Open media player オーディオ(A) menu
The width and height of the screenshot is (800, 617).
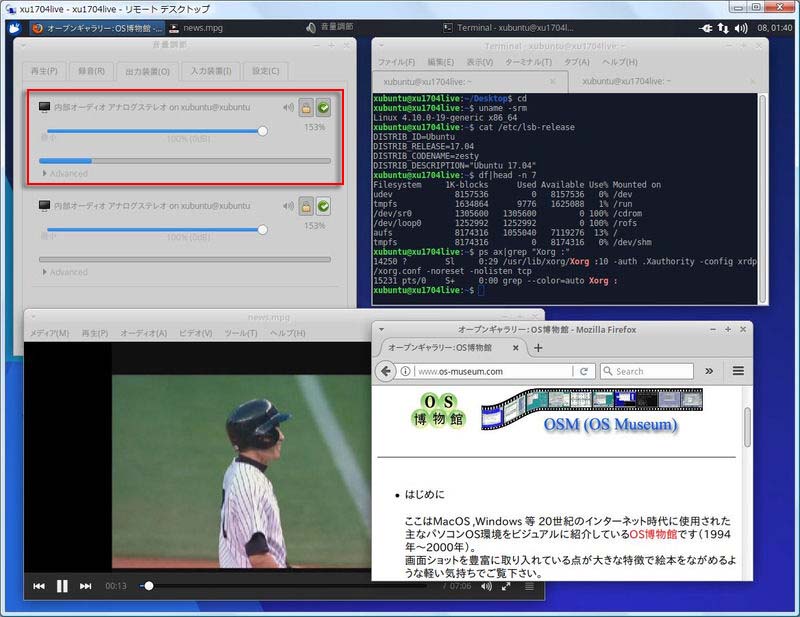143,333
